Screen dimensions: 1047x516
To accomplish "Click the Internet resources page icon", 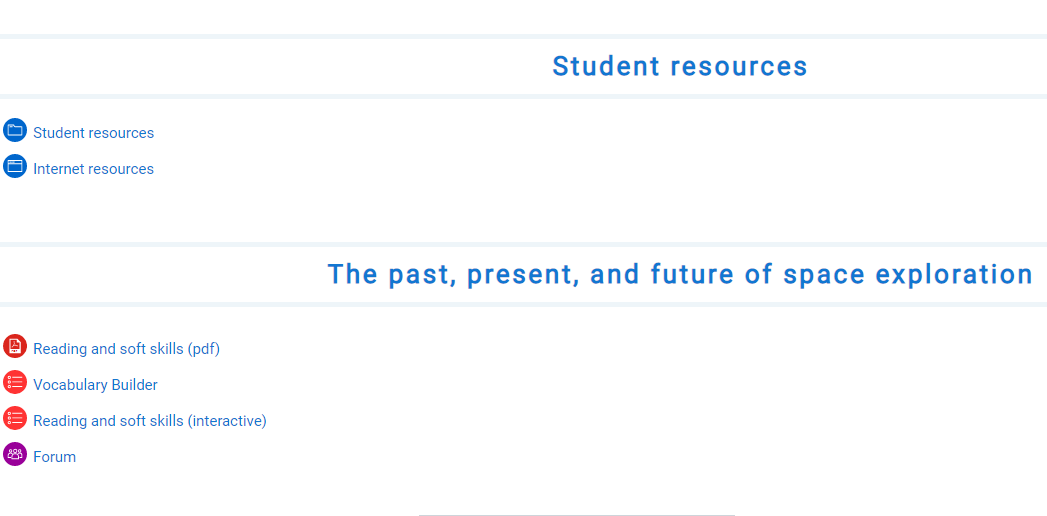I will [x=15, y=167].
